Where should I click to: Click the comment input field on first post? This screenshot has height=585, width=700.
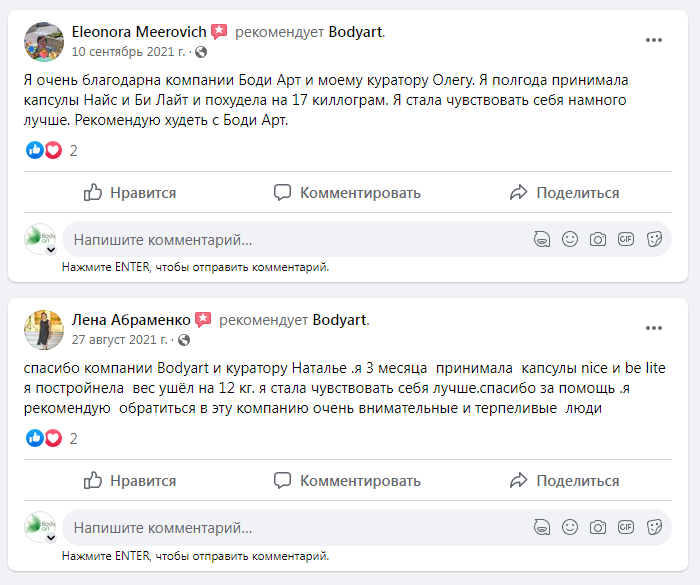coord(290,240)
